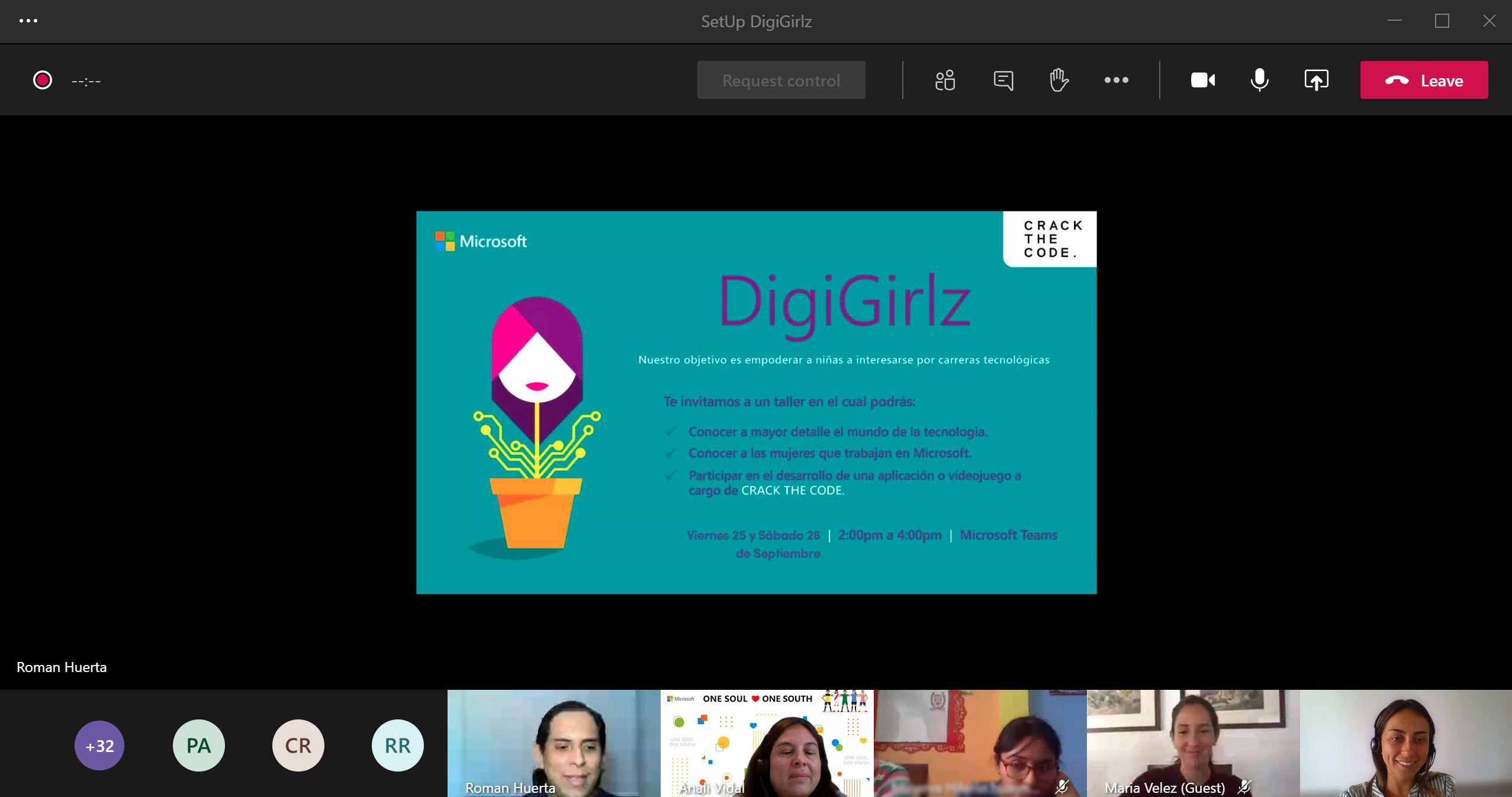Mute your microphone
1512x797 pixels.
[1259, 80]
